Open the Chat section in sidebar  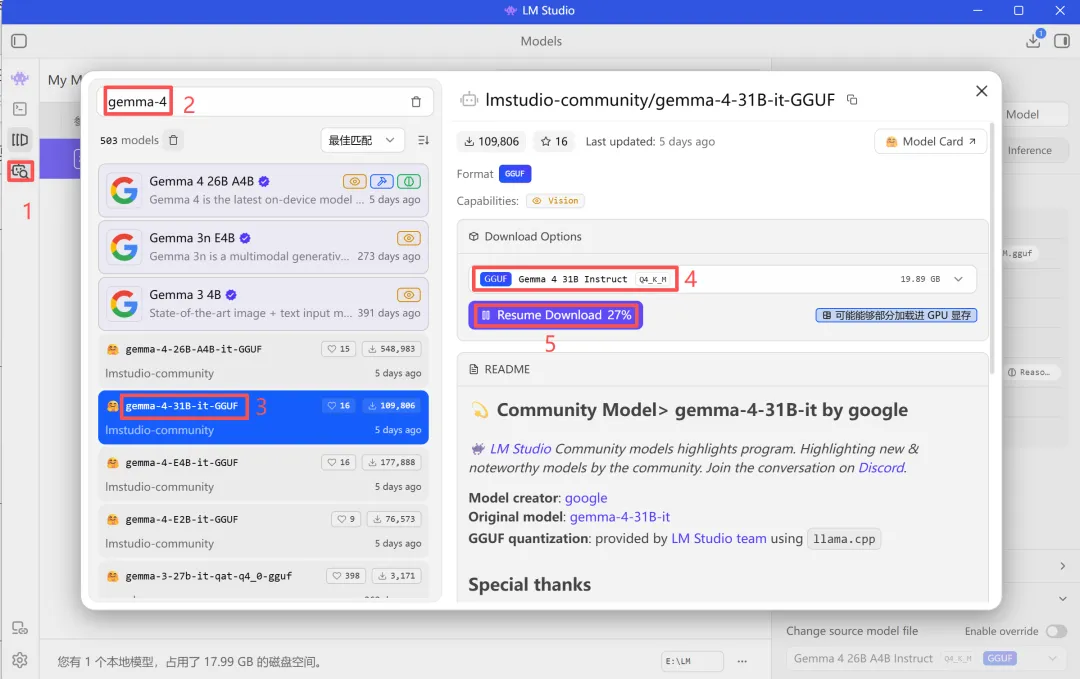point(20,79)
